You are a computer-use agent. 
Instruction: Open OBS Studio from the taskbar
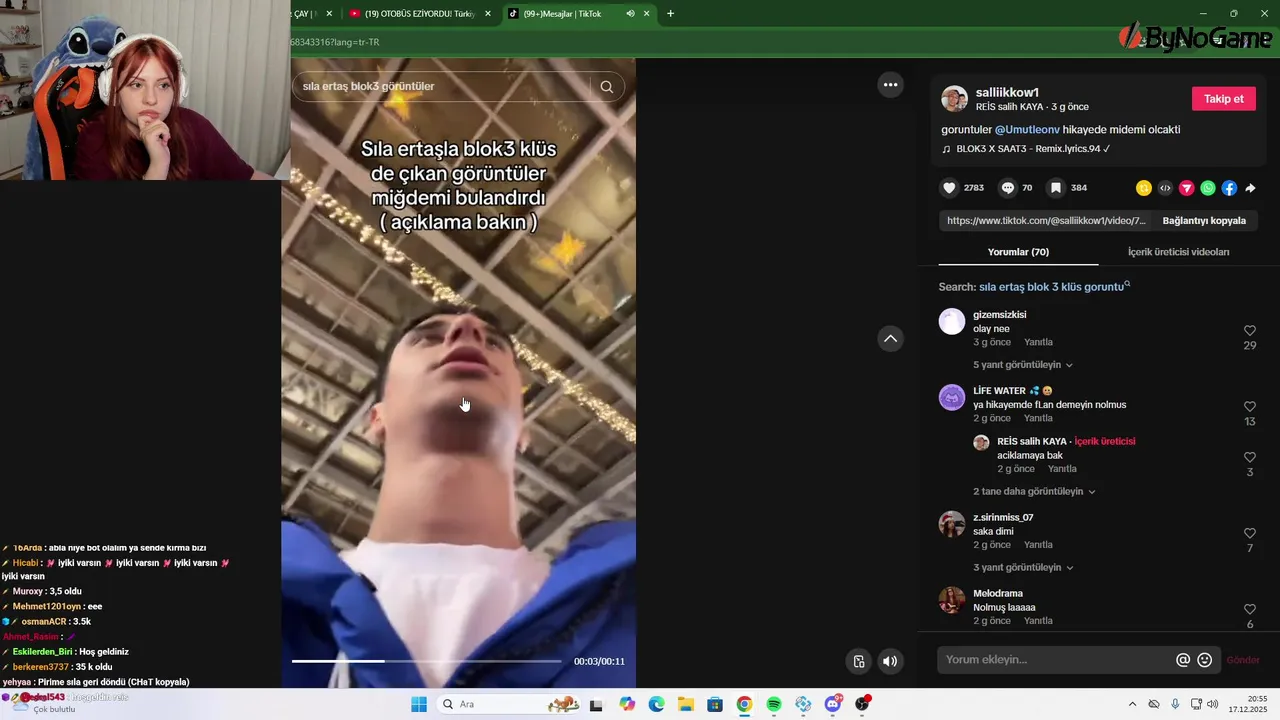point(862,704)
